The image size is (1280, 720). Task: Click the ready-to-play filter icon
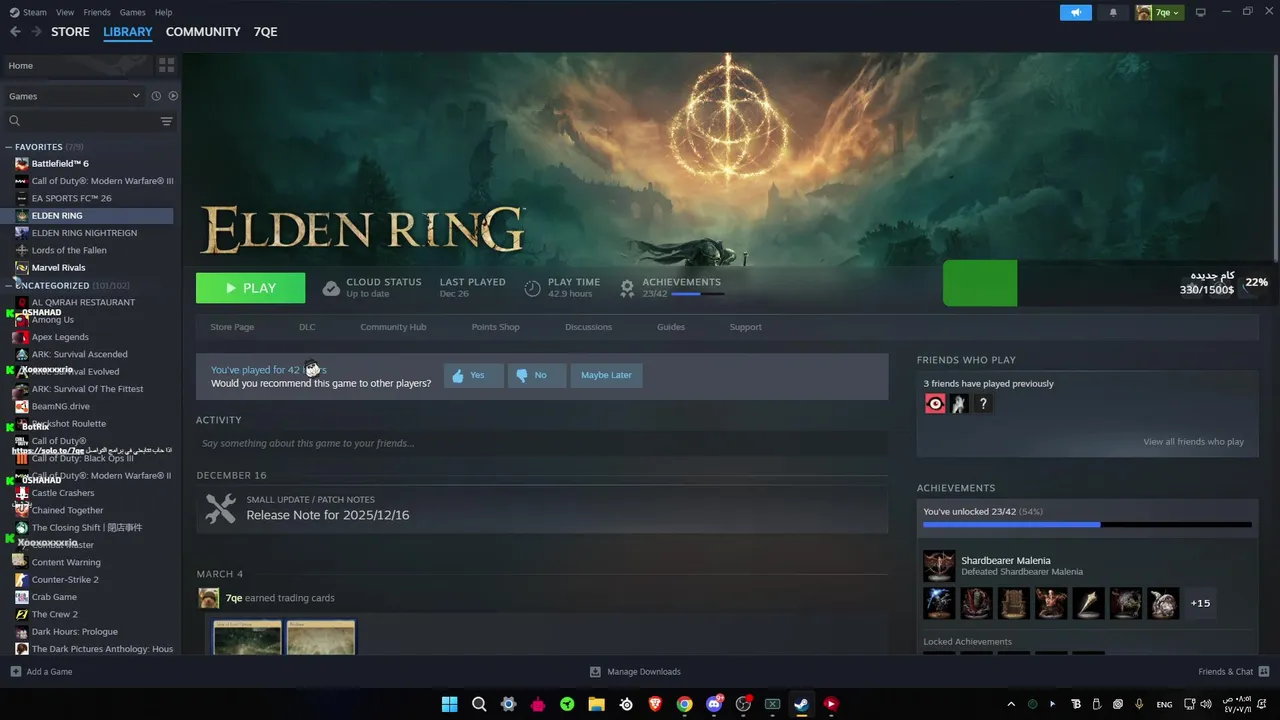coord(173,96)
